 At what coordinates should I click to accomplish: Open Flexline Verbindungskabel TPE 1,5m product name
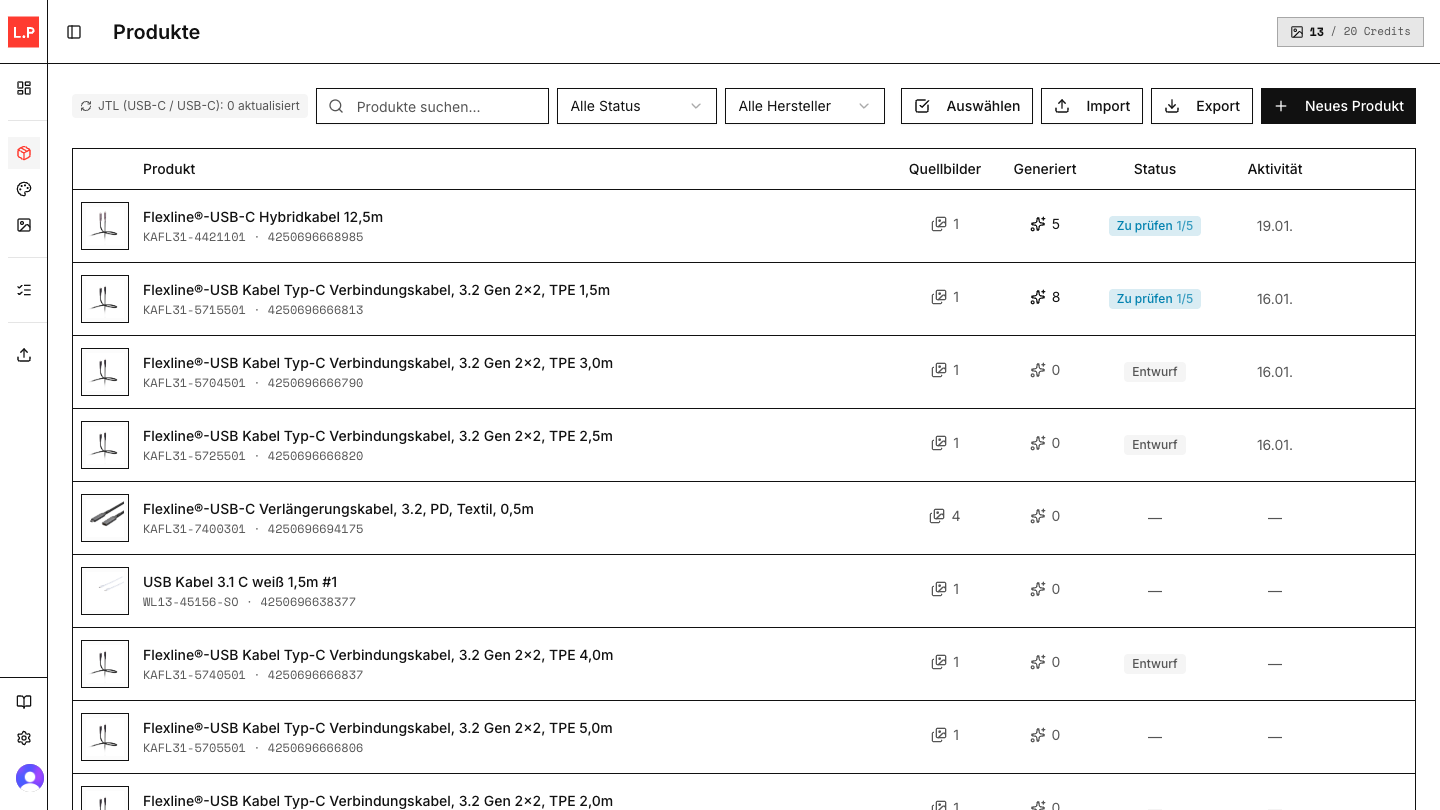click(376, 290)
